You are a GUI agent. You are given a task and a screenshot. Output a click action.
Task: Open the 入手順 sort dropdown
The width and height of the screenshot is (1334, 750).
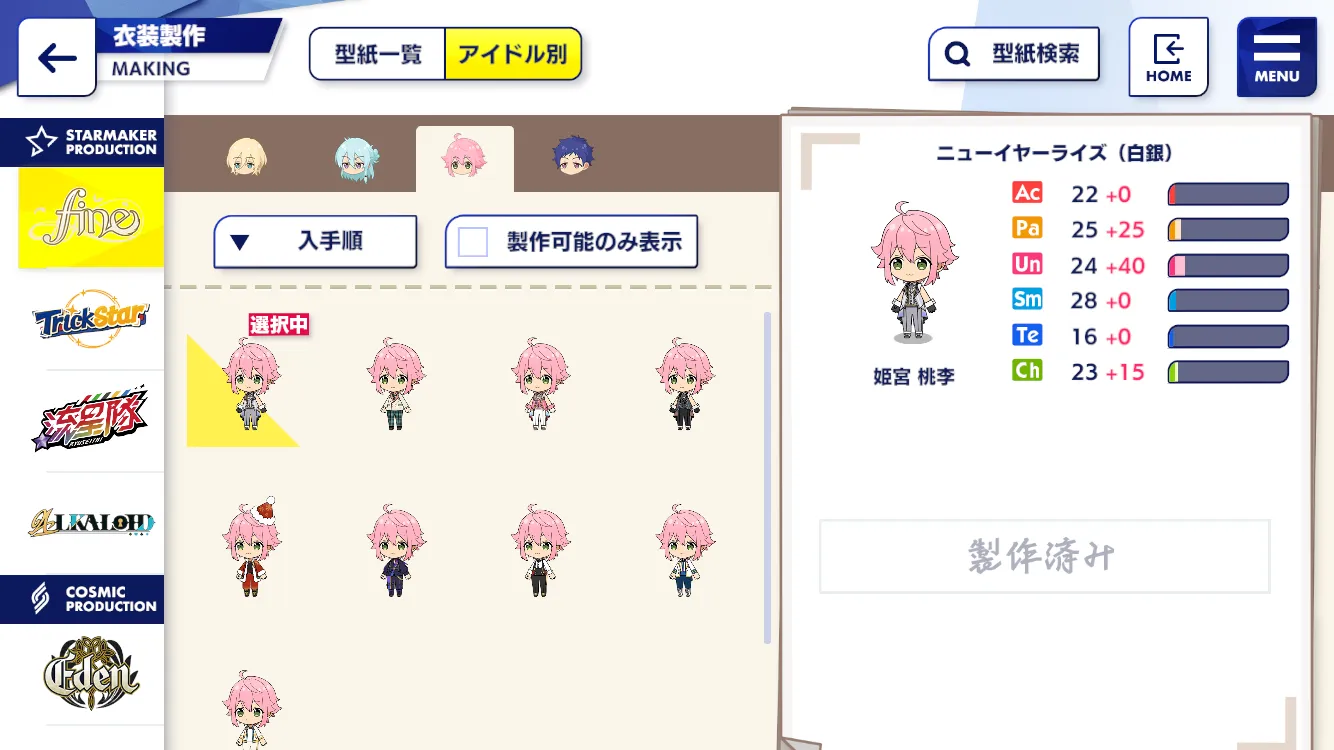(315, 242)
